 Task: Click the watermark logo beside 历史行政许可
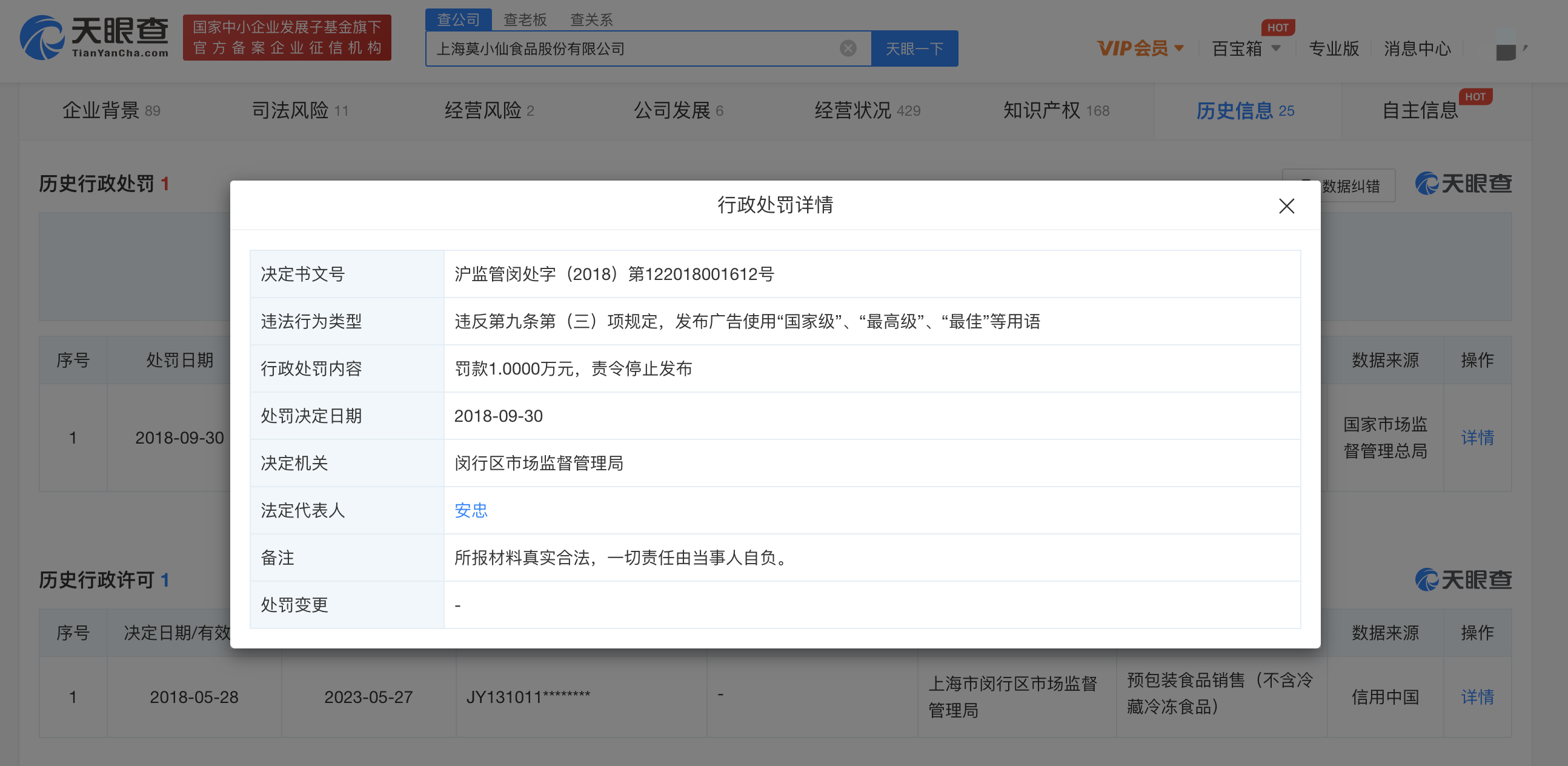[1463, 579]
